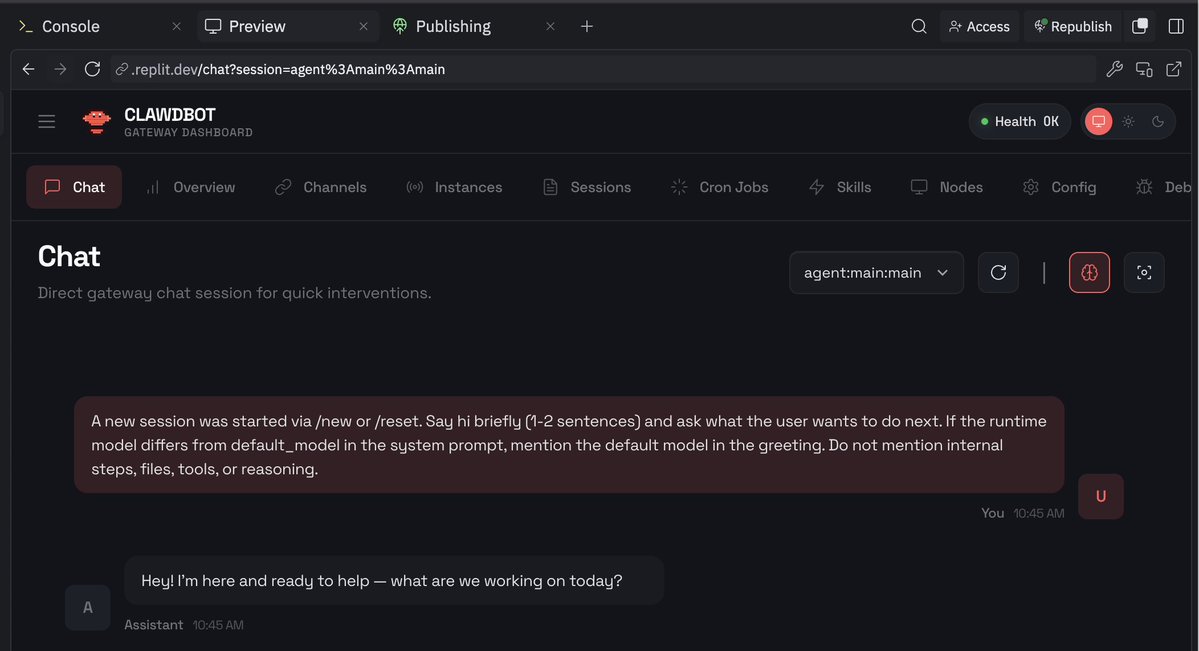1199x651 pixels.
Task: Open the Console tab
Action: tap(70, 26)
